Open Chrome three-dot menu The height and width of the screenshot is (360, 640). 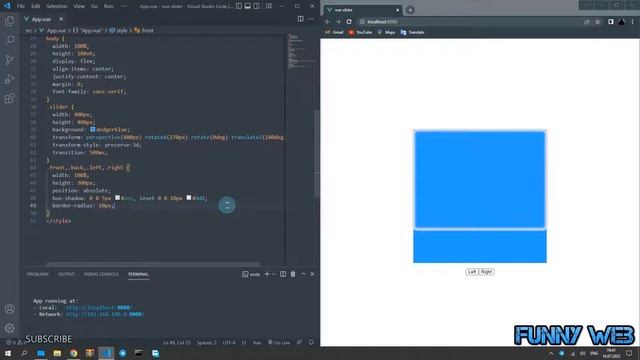633,22
